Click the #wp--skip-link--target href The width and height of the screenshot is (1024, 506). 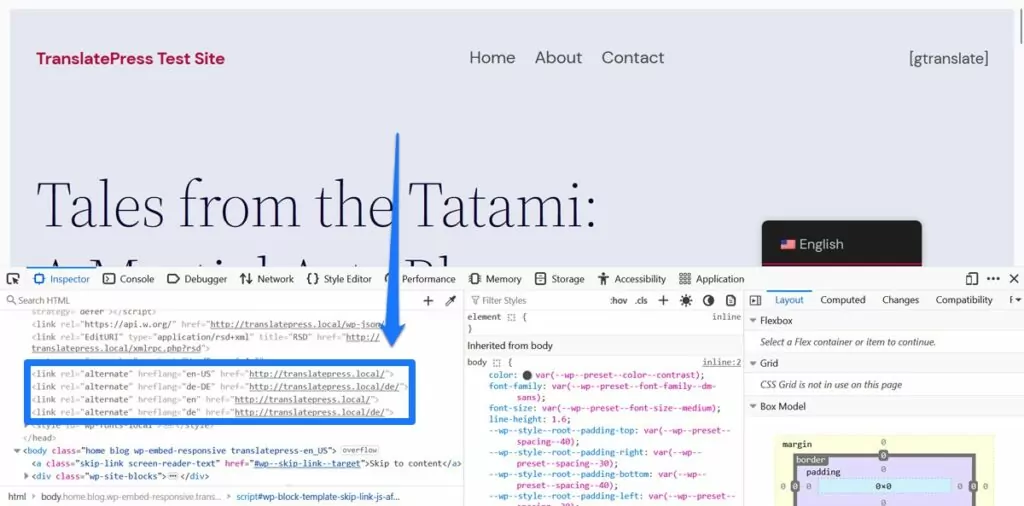[307, 463]
